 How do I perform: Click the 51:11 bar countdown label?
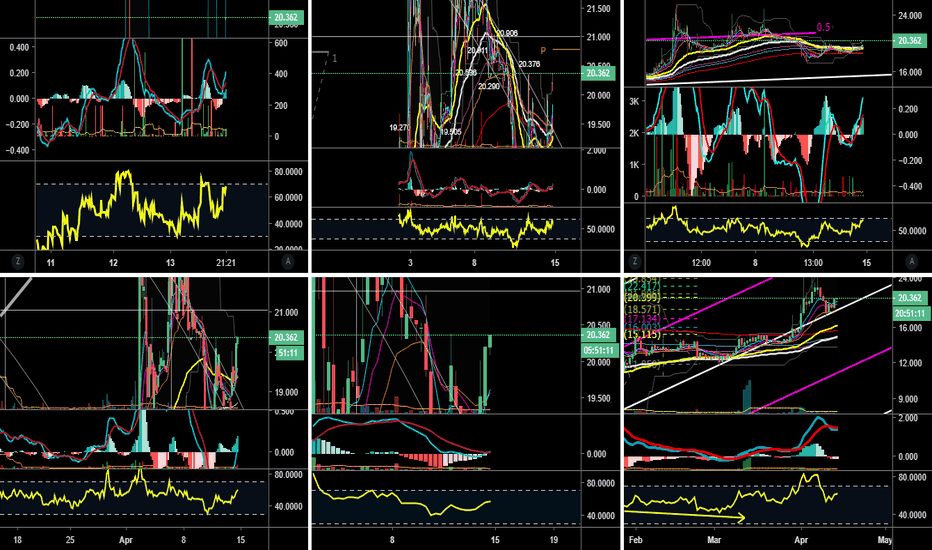289,353
